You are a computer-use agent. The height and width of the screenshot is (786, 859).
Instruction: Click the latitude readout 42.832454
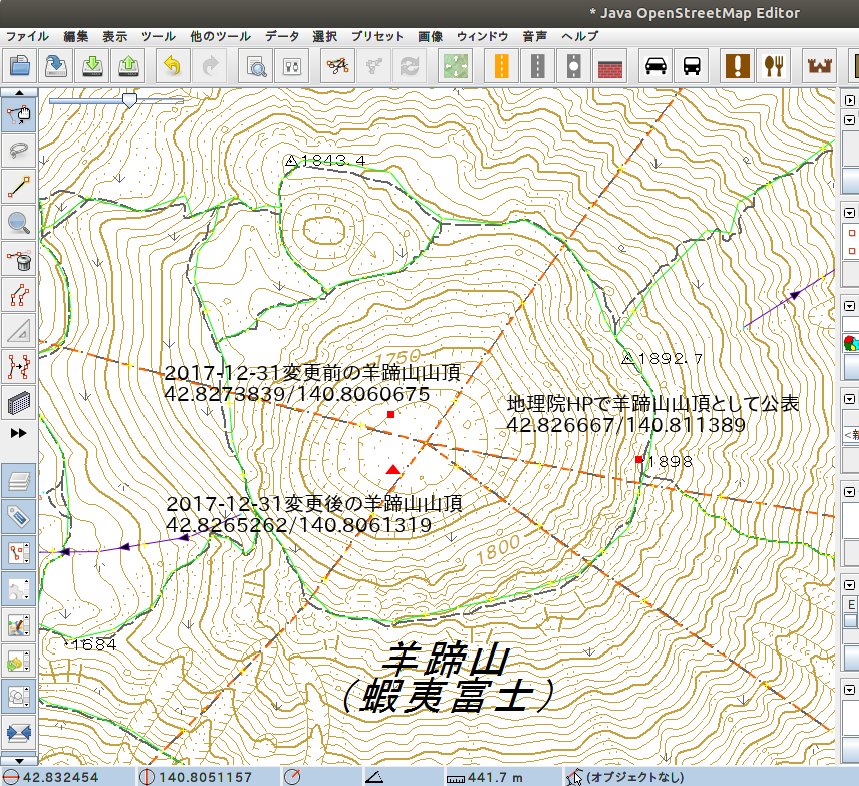click(x=60, y=777)
